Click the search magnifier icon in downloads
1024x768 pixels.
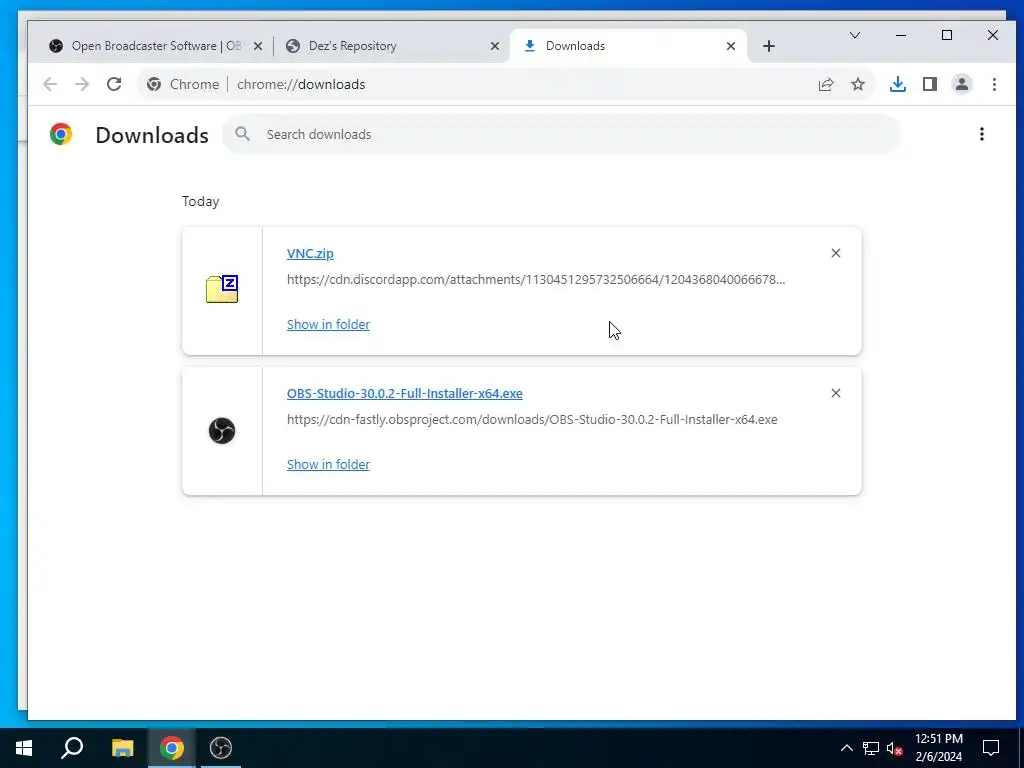coord(242,134)
